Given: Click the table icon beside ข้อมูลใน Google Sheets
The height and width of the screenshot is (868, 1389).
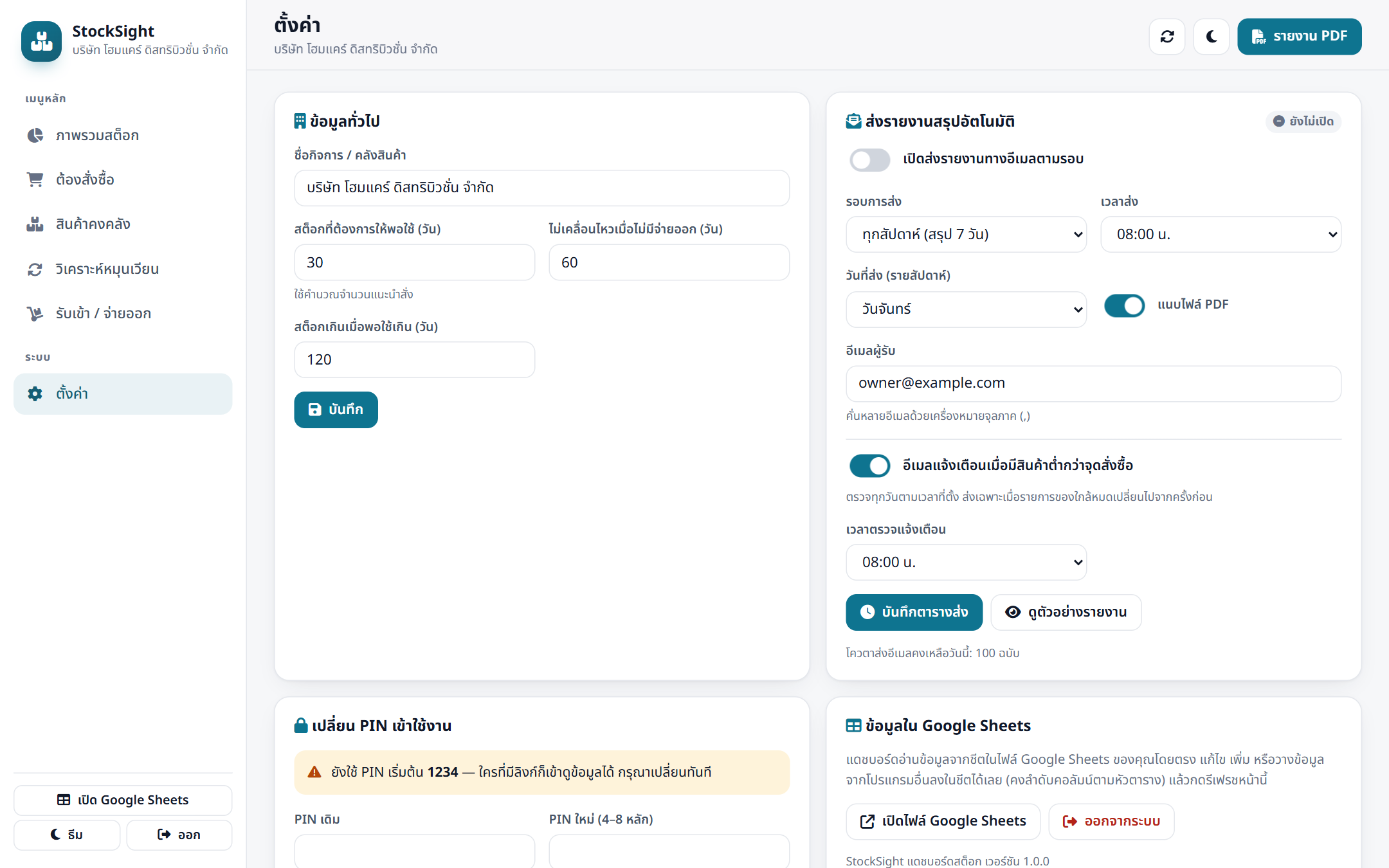Looking at the screenshot, I should coord(853,725).
